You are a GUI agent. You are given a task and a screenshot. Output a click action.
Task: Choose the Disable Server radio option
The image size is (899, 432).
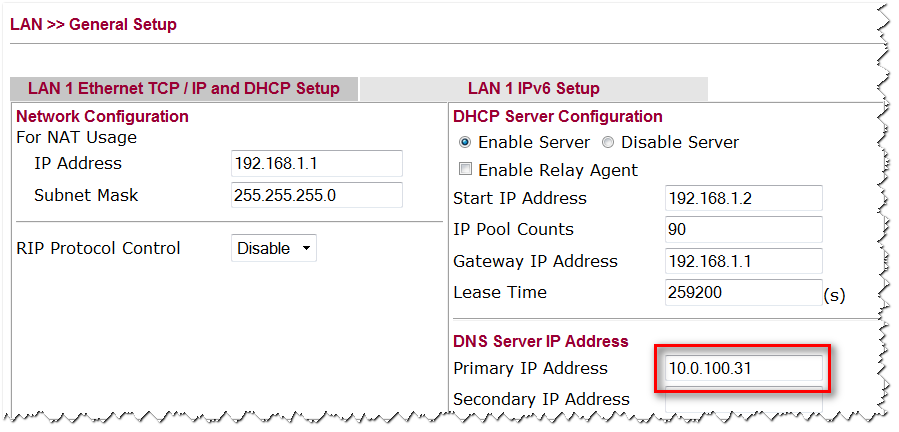click(608, 142)
